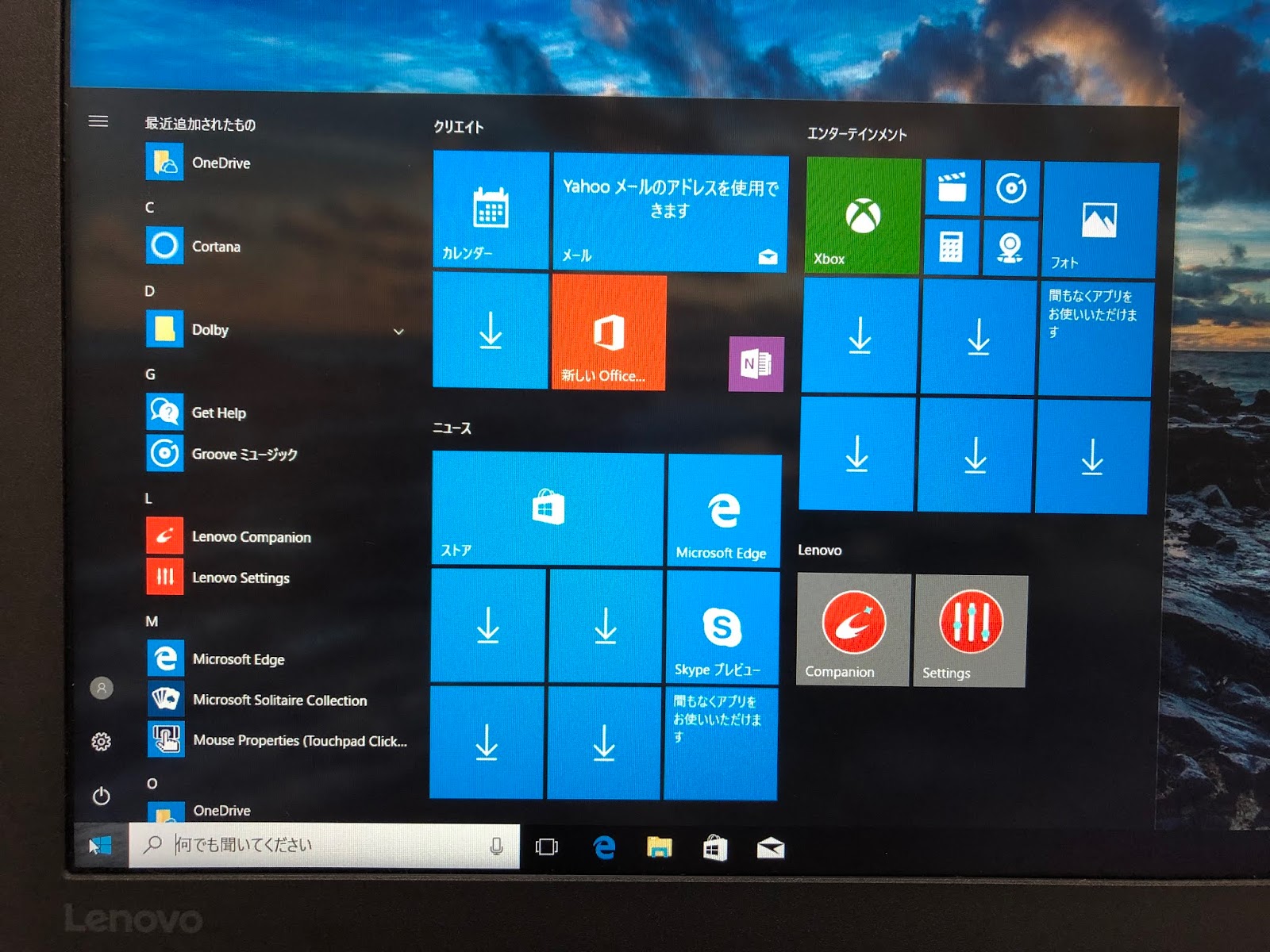The image size is (1270, 952).
Task: Click the coming-soon app tile below Skype プレビュー
Action: click(721, 744)
